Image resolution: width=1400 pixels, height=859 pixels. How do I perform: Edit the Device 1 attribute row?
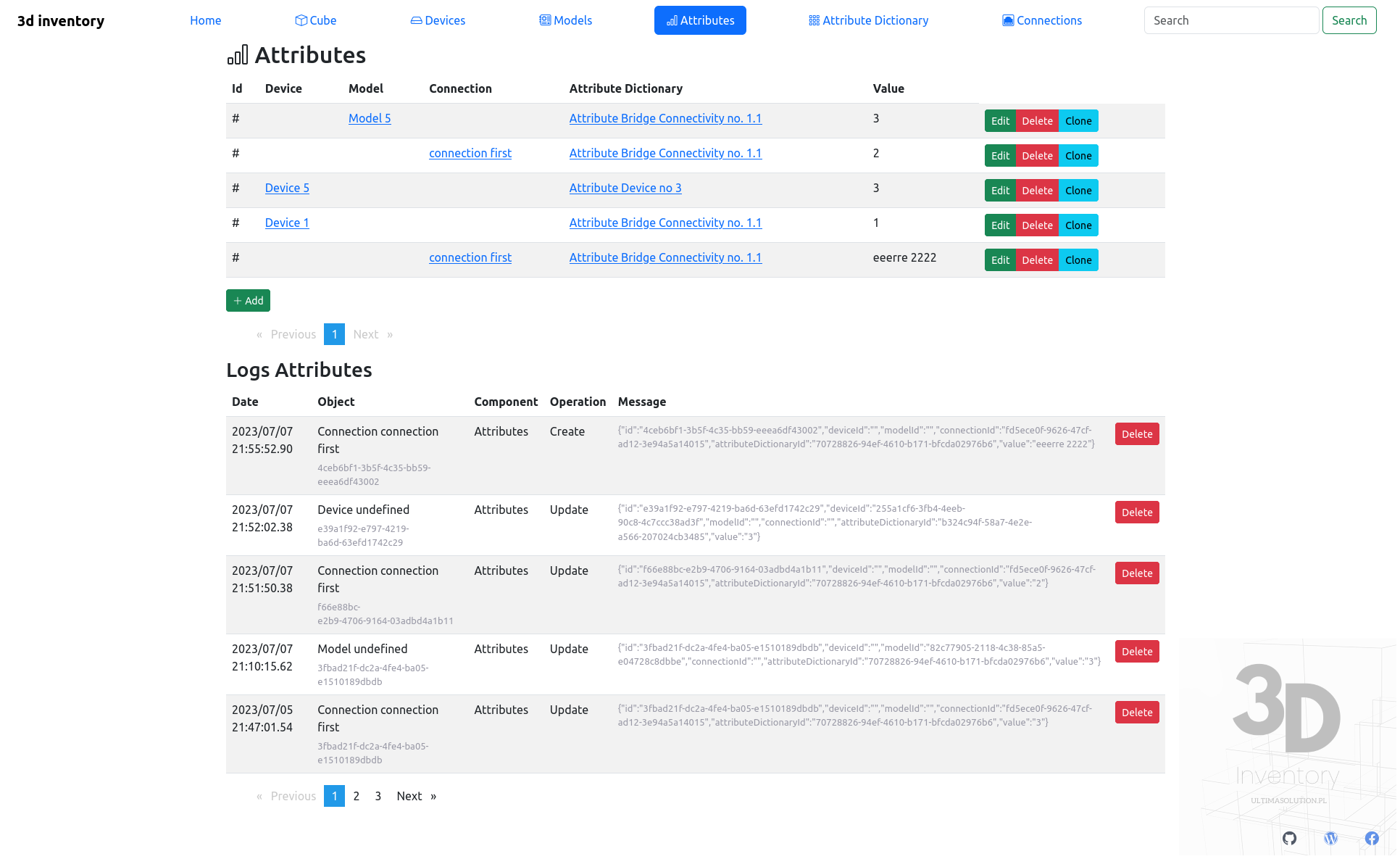pyautogui.click(x=1000, y=225)
